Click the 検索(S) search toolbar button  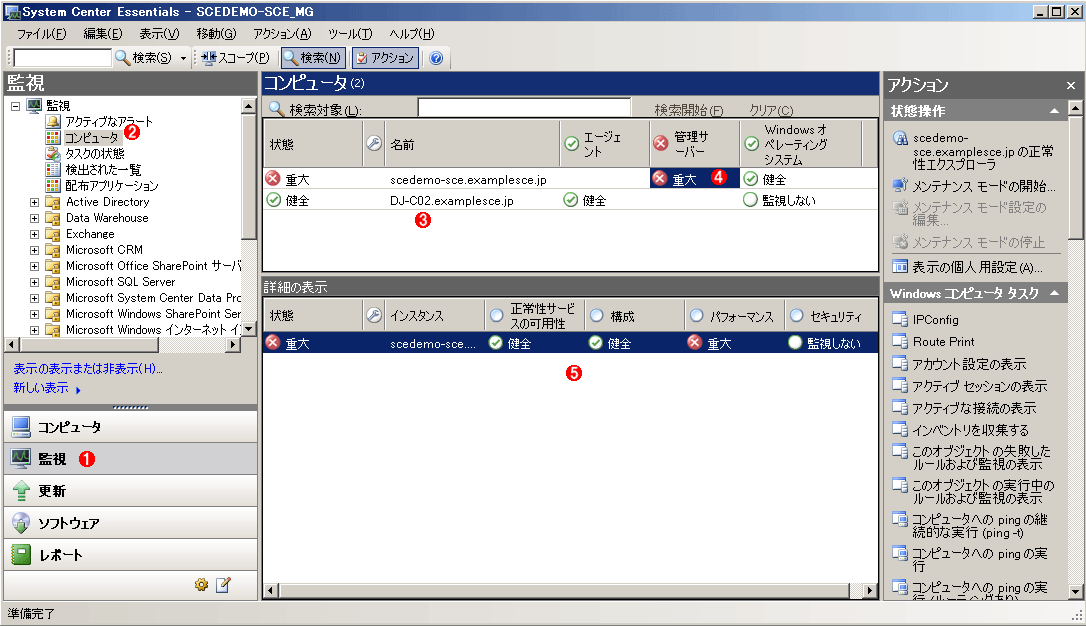click(143, 58)
